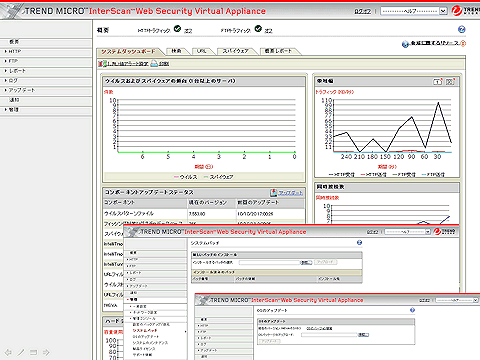The width and height of the screenshot is (480, 360).
Task: Open ヘルプ dropdown in OS Update window
Action: (x=457, y=300)
